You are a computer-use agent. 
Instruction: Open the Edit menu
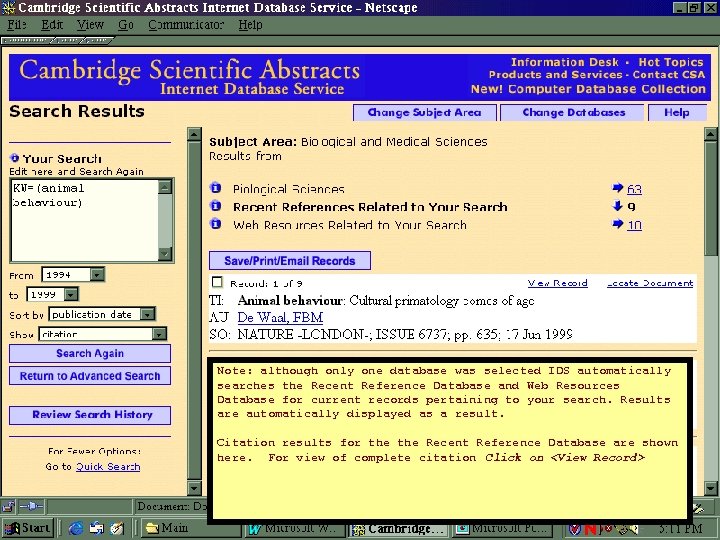(52, 25)
